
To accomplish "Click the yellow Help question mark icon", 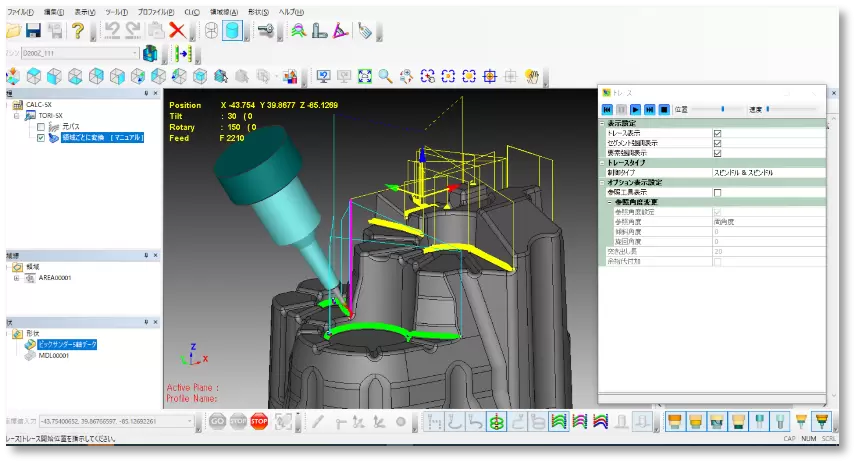I will click(x=77, y=31).
